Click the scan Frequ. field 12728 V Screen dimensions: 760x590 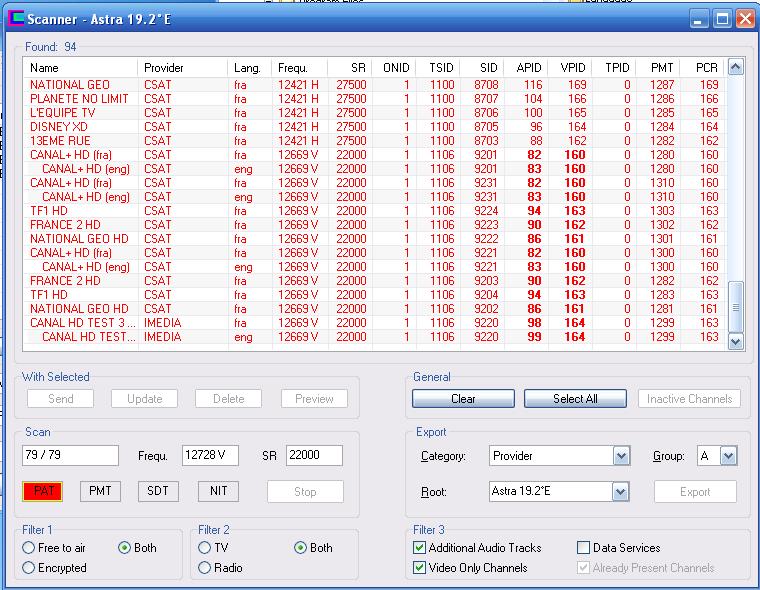pos(210,455)
